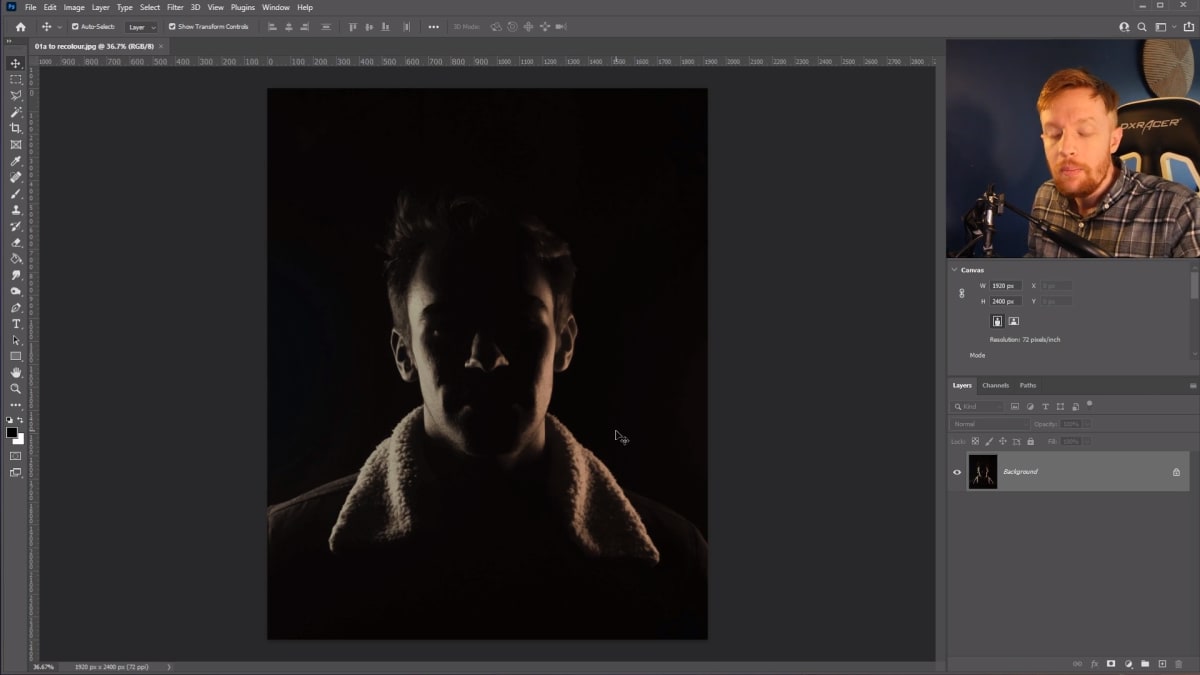The width and height of the screenshot is (1200, 675).
Task: Pick the Eyedropper tool
Action: pyautogui.click(x=15, y=161)
